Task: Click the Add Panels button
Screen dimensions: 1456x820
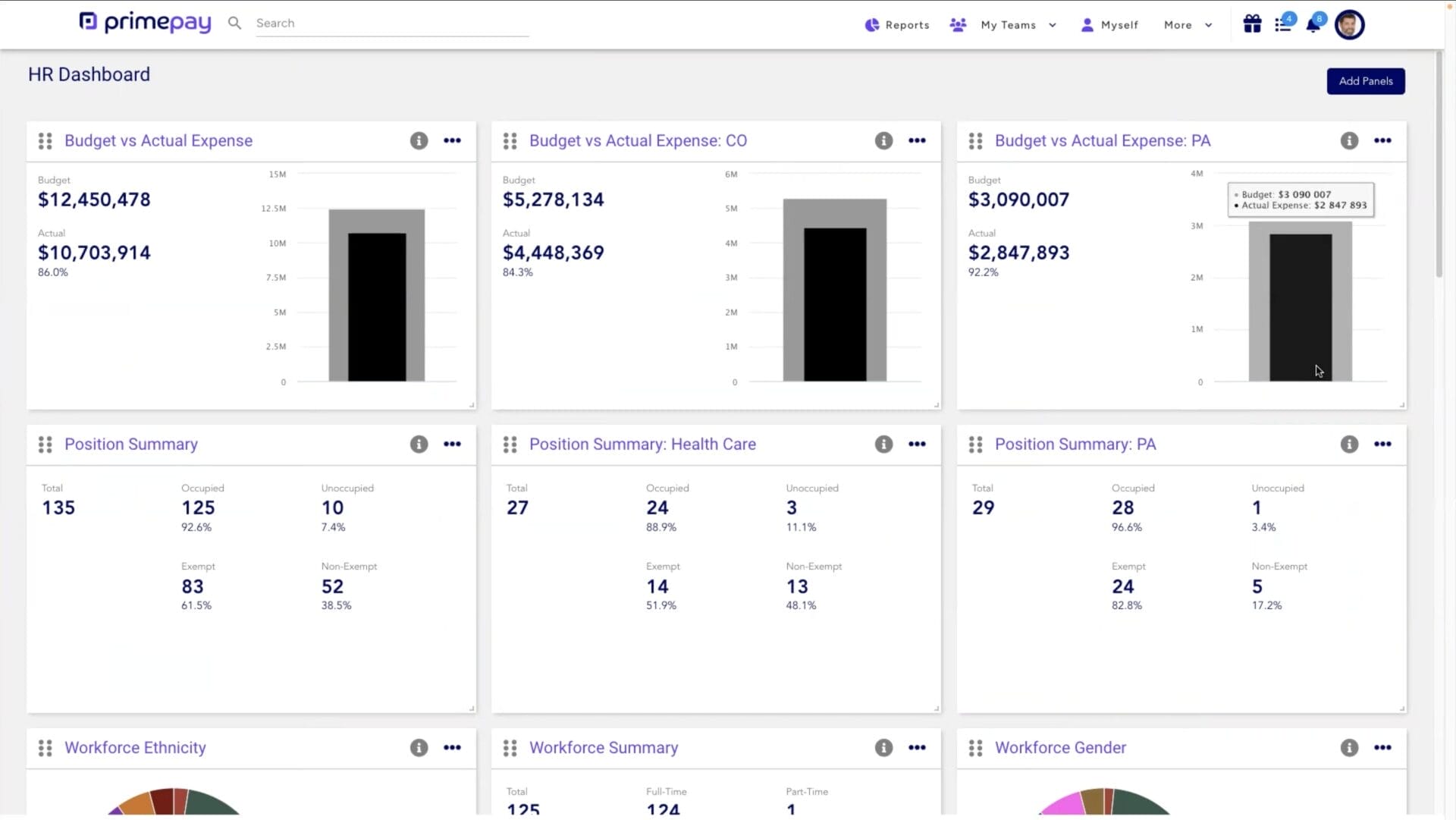Action: pos(1366,81)
